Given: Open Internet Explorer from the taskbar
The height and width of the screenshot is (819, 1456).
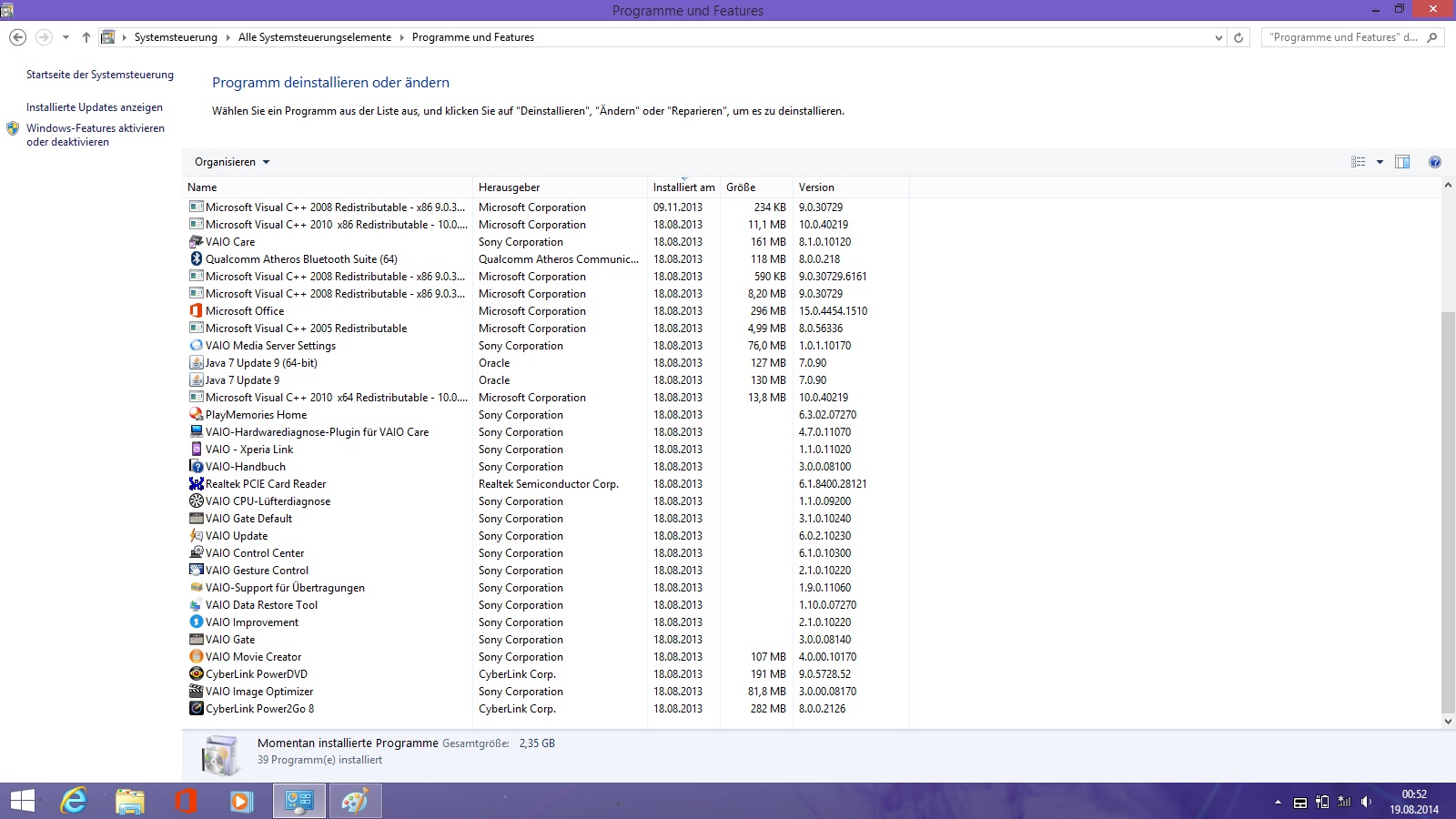Looking at the screenshot, I should click(74, 801).
